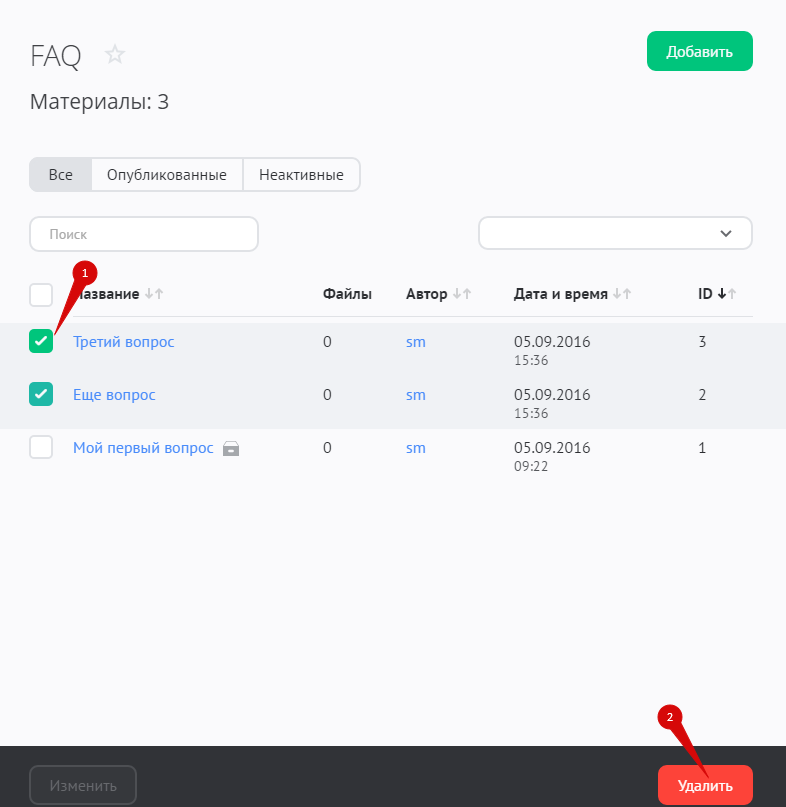Select the Все tab
This screenshot has height=807, width=786.
tap(61, 175)
